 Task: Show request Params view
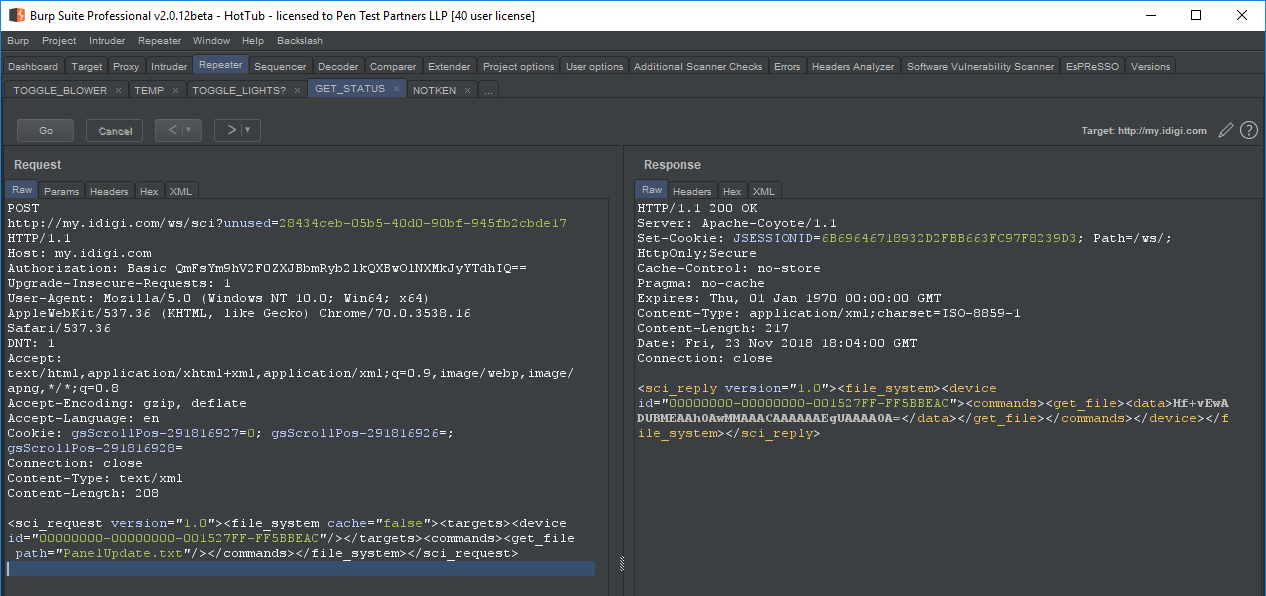[x=61, y=191]
